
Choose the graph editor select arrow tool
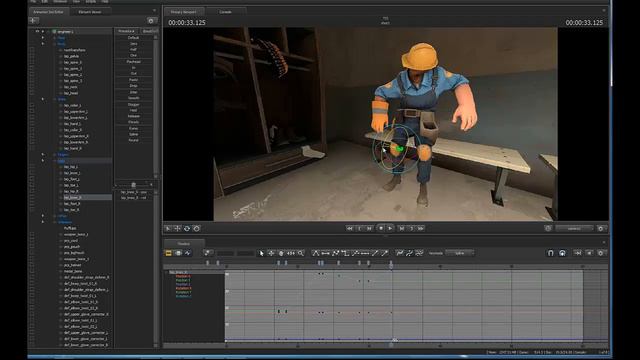point(262,253)
